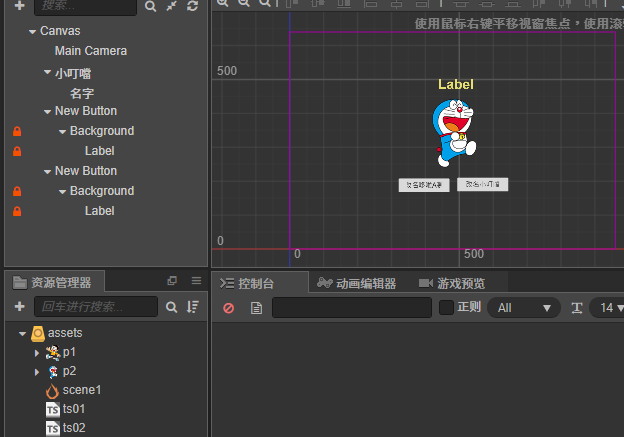Image resolution: width=624 pixels, height=437 pixels.
Task: Collapse the lower New Button node
Action: (47, 172)
